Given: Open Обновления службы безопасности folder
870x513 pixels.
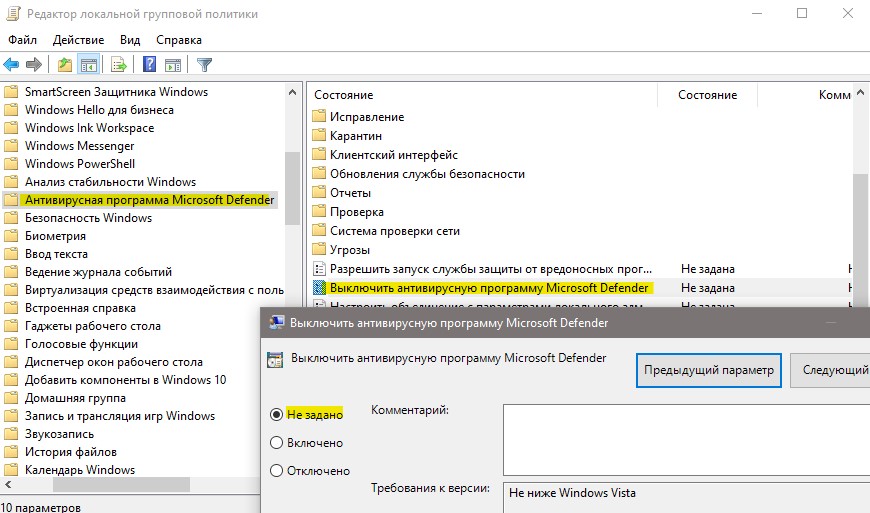Looking at the screenshot, I should 427,174.
